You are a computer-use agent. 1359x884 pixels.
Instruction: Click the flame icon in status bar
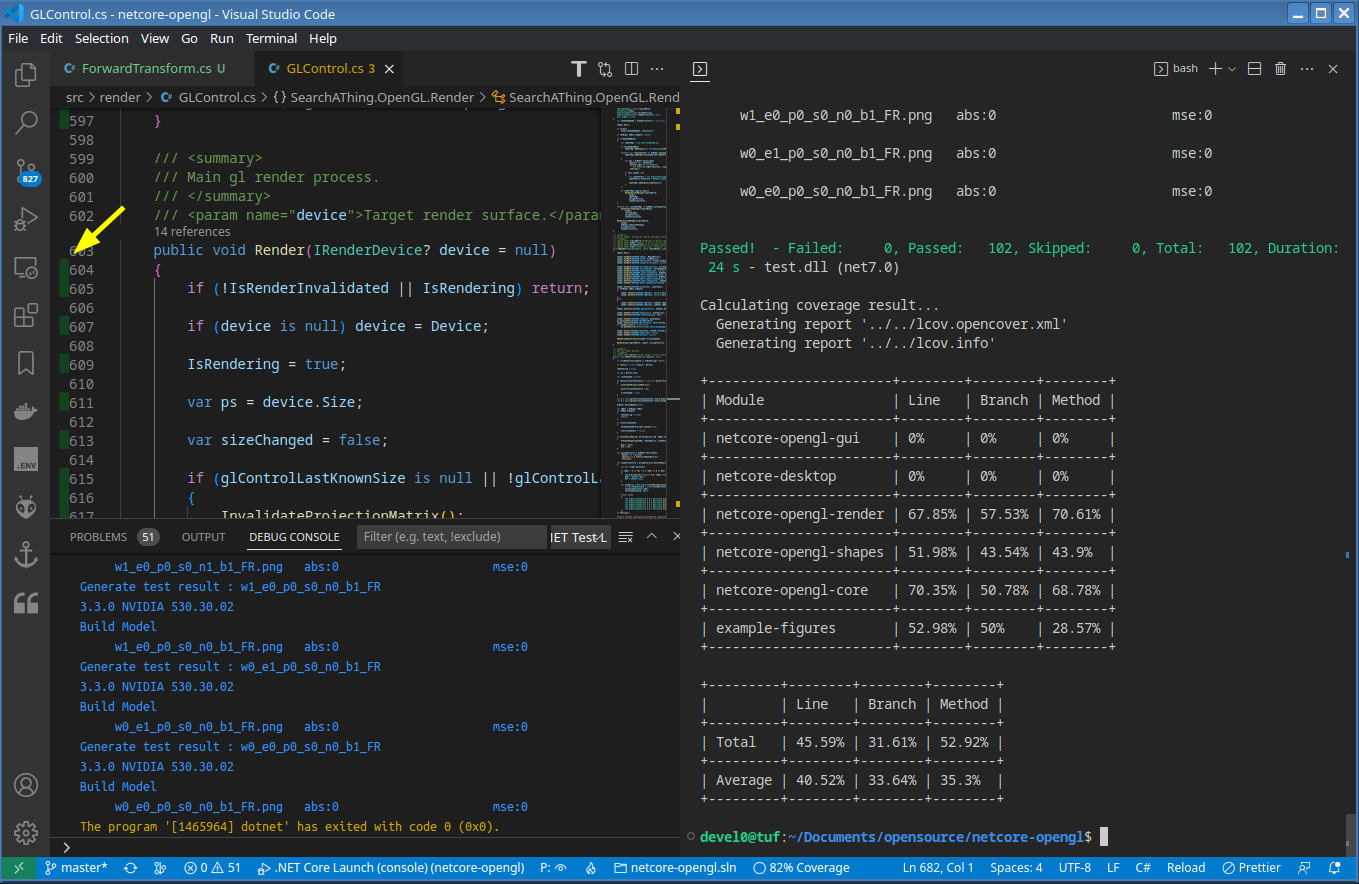590,868
